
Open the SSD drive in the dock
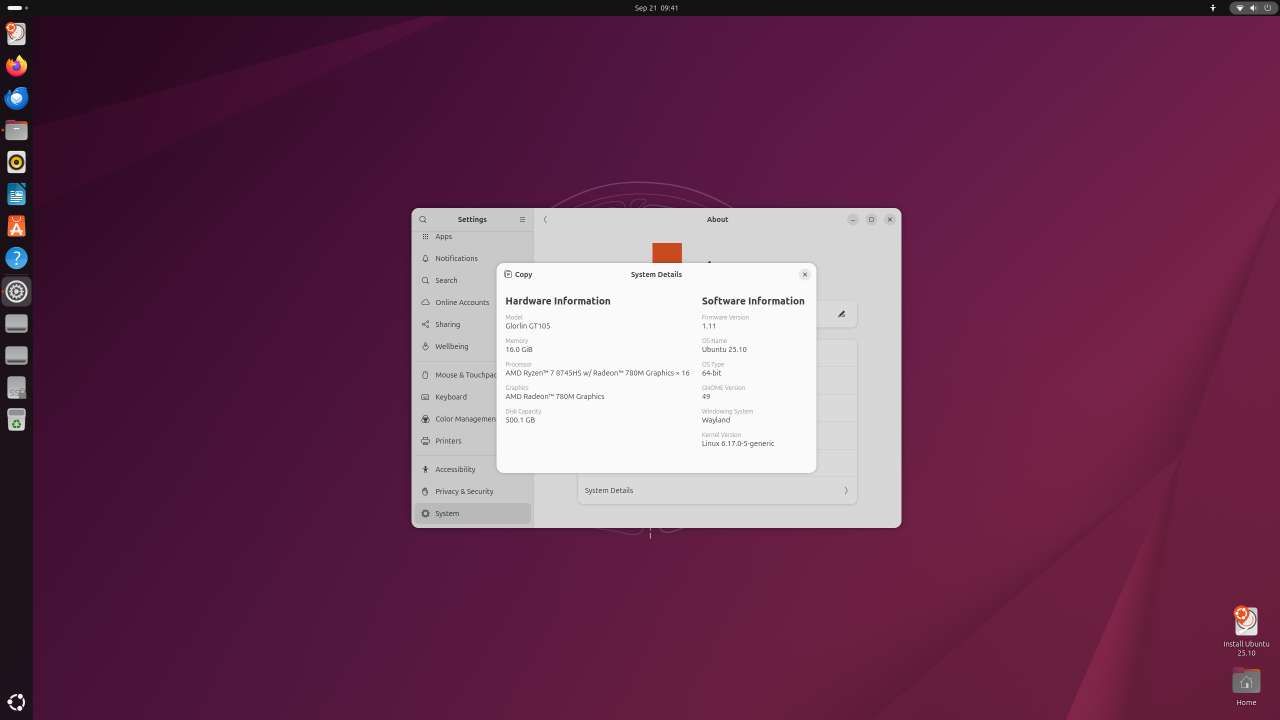16,388
